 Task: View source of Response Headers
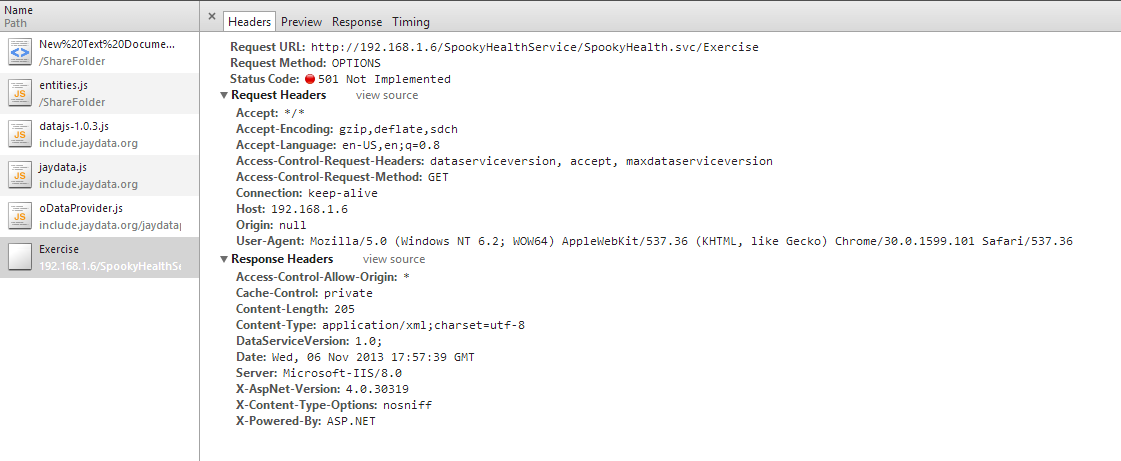pos(394,259)
